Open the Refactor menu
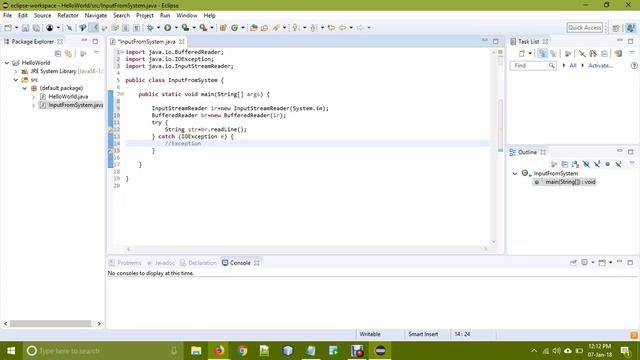 click(x=68, y=16)
